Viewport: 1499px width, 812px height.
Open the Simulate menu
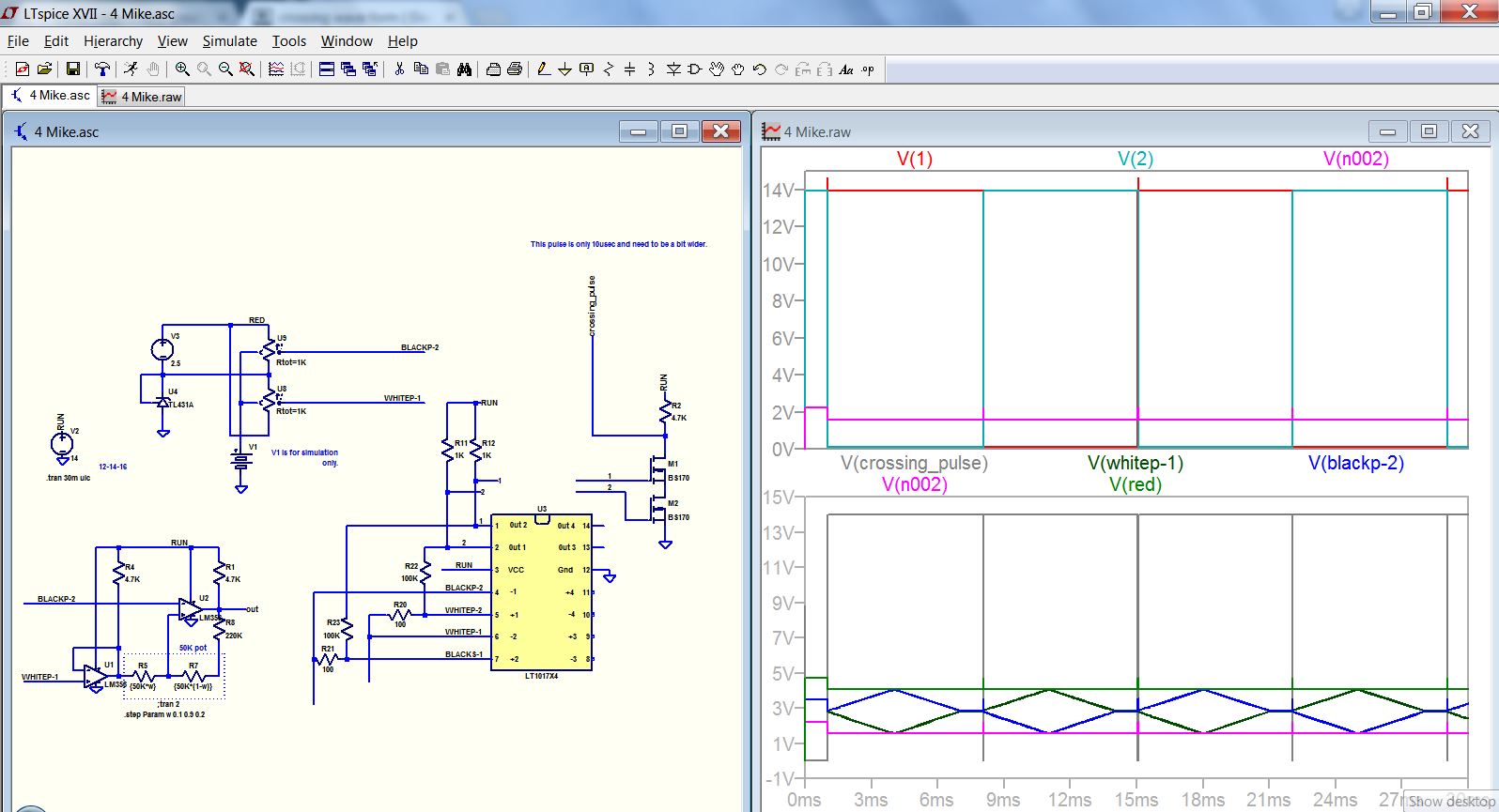tap(229, 41)
